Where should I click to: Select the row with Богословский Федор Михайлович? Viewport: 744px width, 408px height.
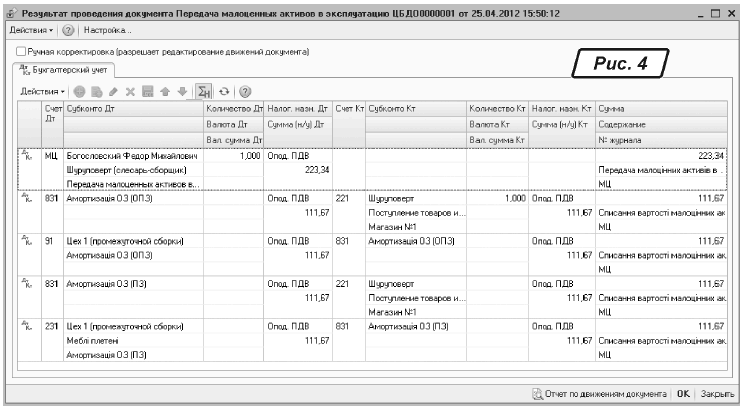(133, 156)
